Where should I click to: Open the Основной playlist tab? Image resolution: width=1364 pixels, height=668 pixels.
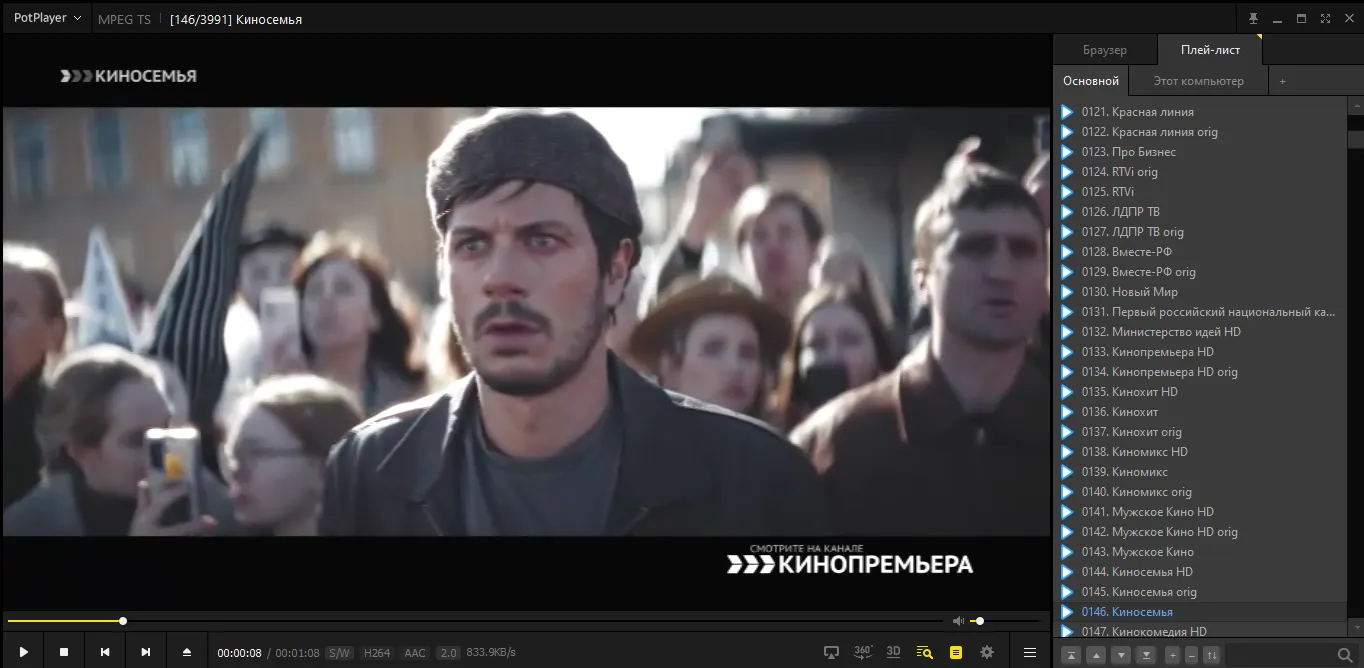click(1091, 81)
